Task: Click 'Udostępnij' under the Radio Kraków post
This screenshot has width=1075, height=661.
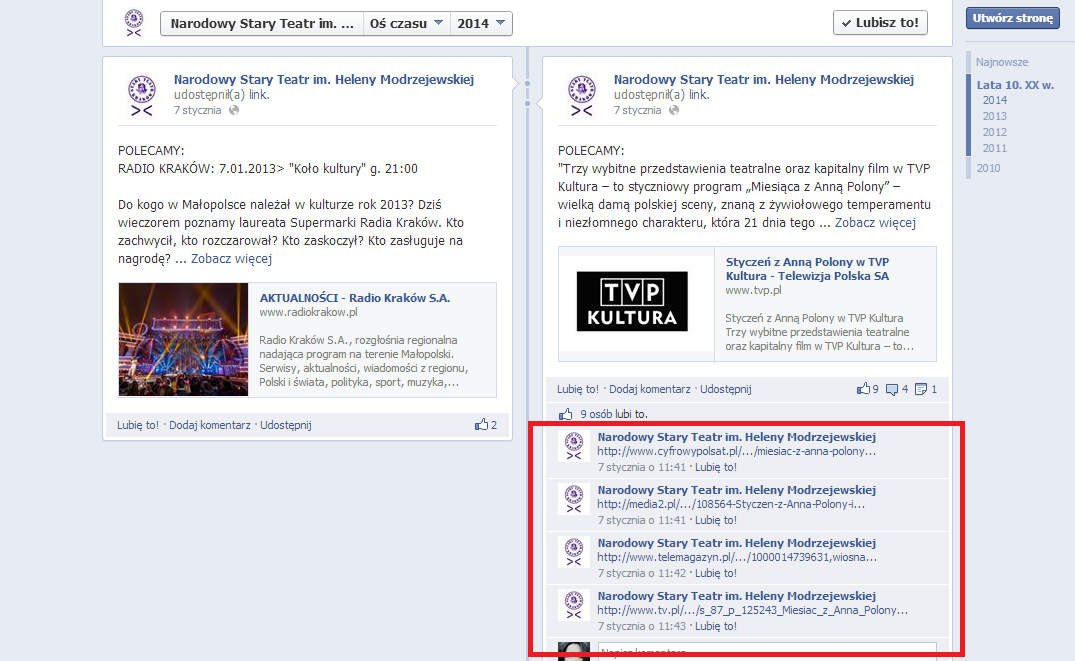Action: 286,425
